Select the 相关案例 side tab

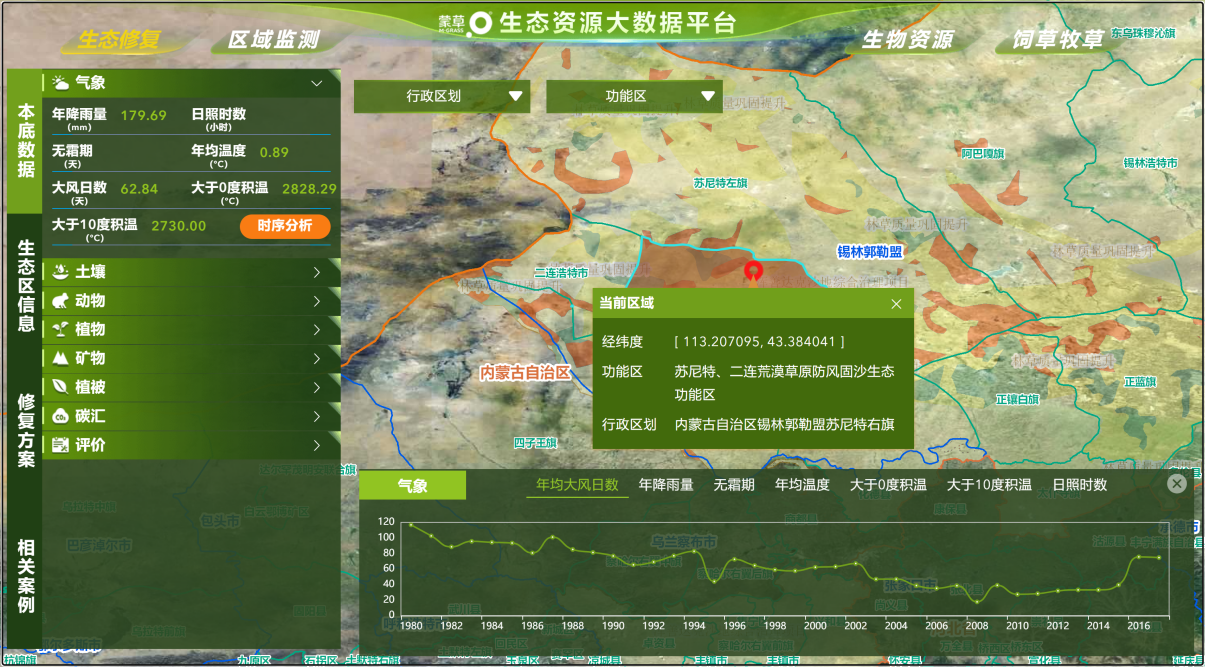click(x=25, y=575)
